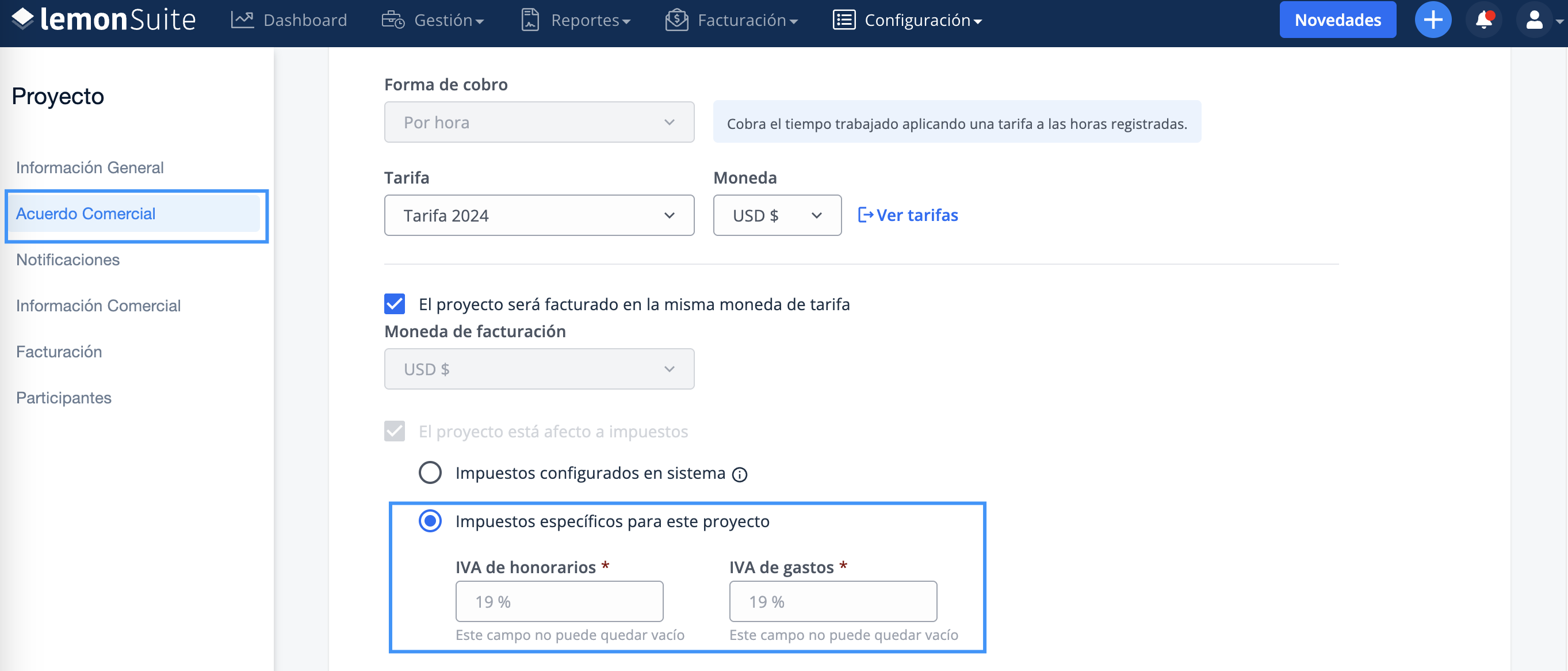Go to Información General section
The height and width of the screenshot is (671, 1568).
[90, 167]
